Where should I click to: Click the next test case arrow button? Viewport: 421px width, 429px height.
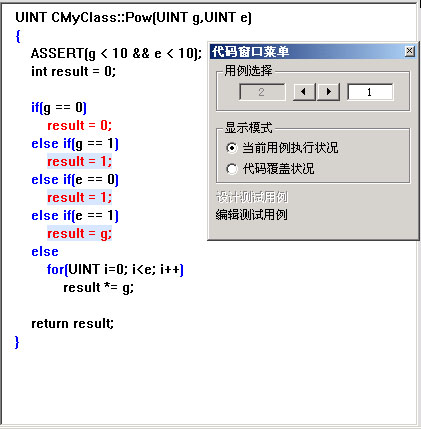point(328,92)
